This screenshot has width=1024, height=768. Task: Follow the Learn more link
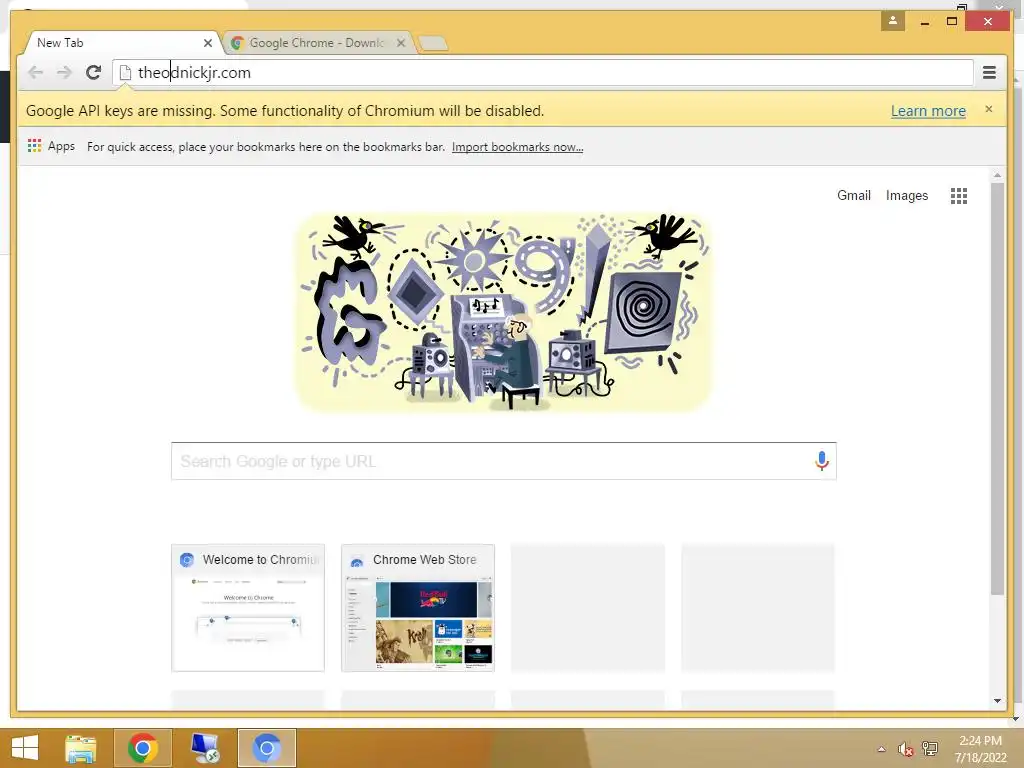[x=928, y=111]
